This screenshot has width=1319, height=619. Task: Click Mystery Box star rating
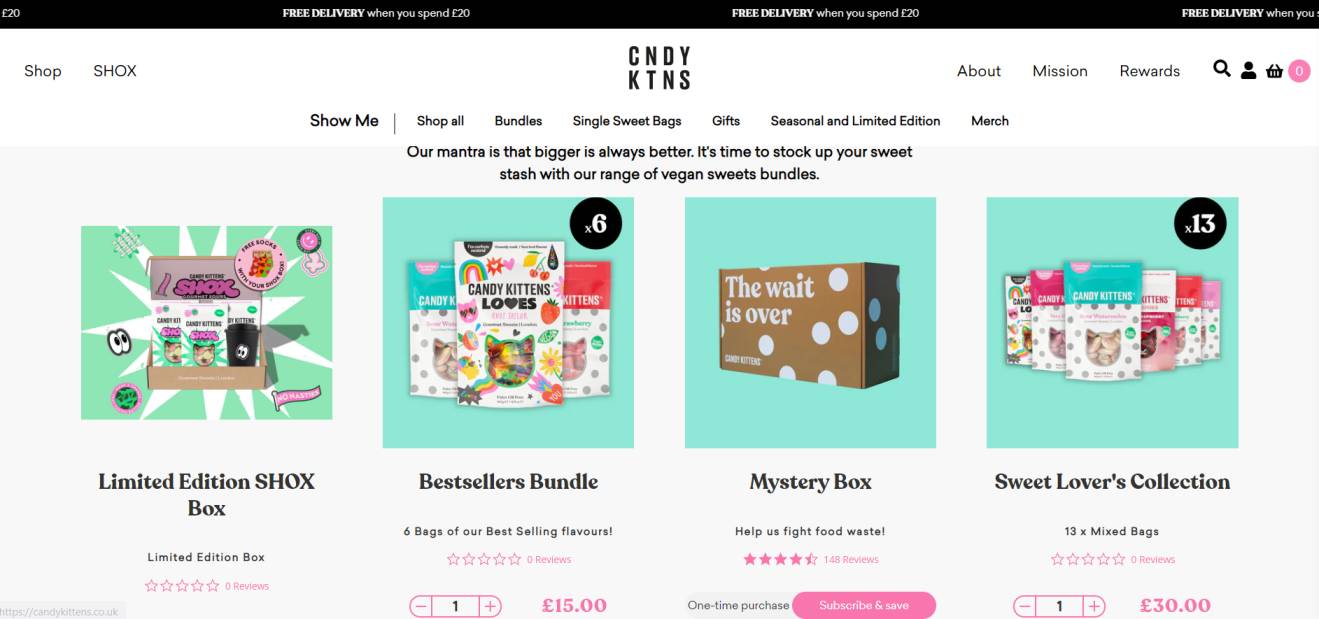tap(780, 559)
